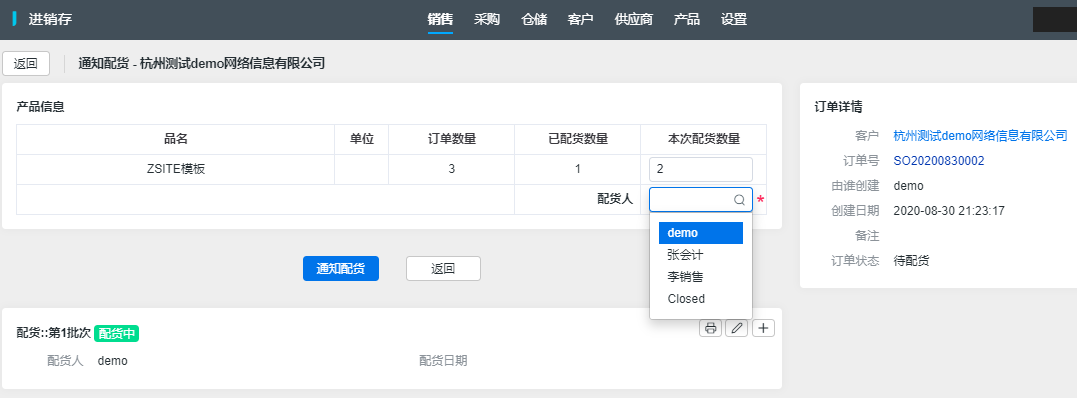Edit the first delivery batch with pencil icon
1077x398 pixels.
click(x=736, y=329)
